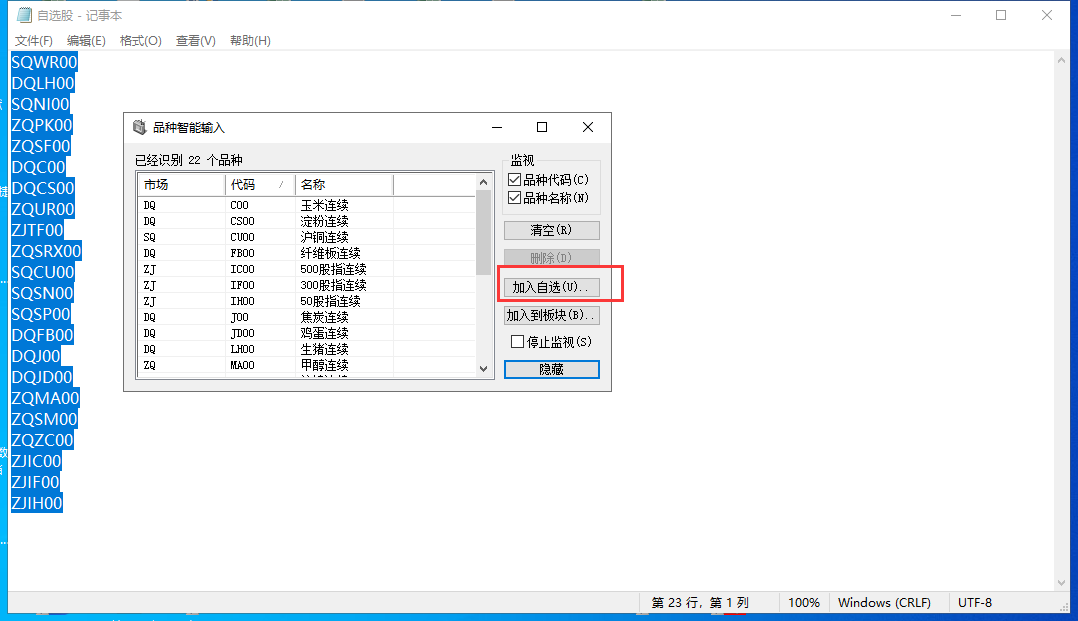Click the 第 23 行, 第 1 列 status entry
1078x621 pixels.
[x=700, y=602]
